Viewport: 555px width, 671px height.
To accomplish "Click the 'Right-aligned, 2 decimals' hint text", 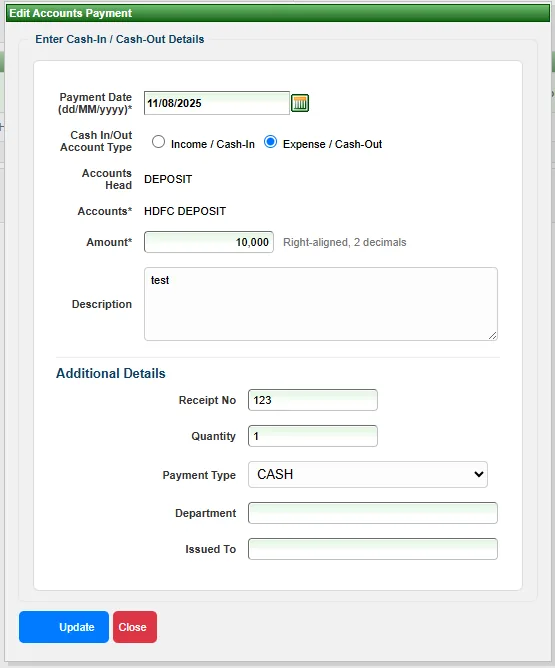I will pyautogui.click(x=344, y=242).
